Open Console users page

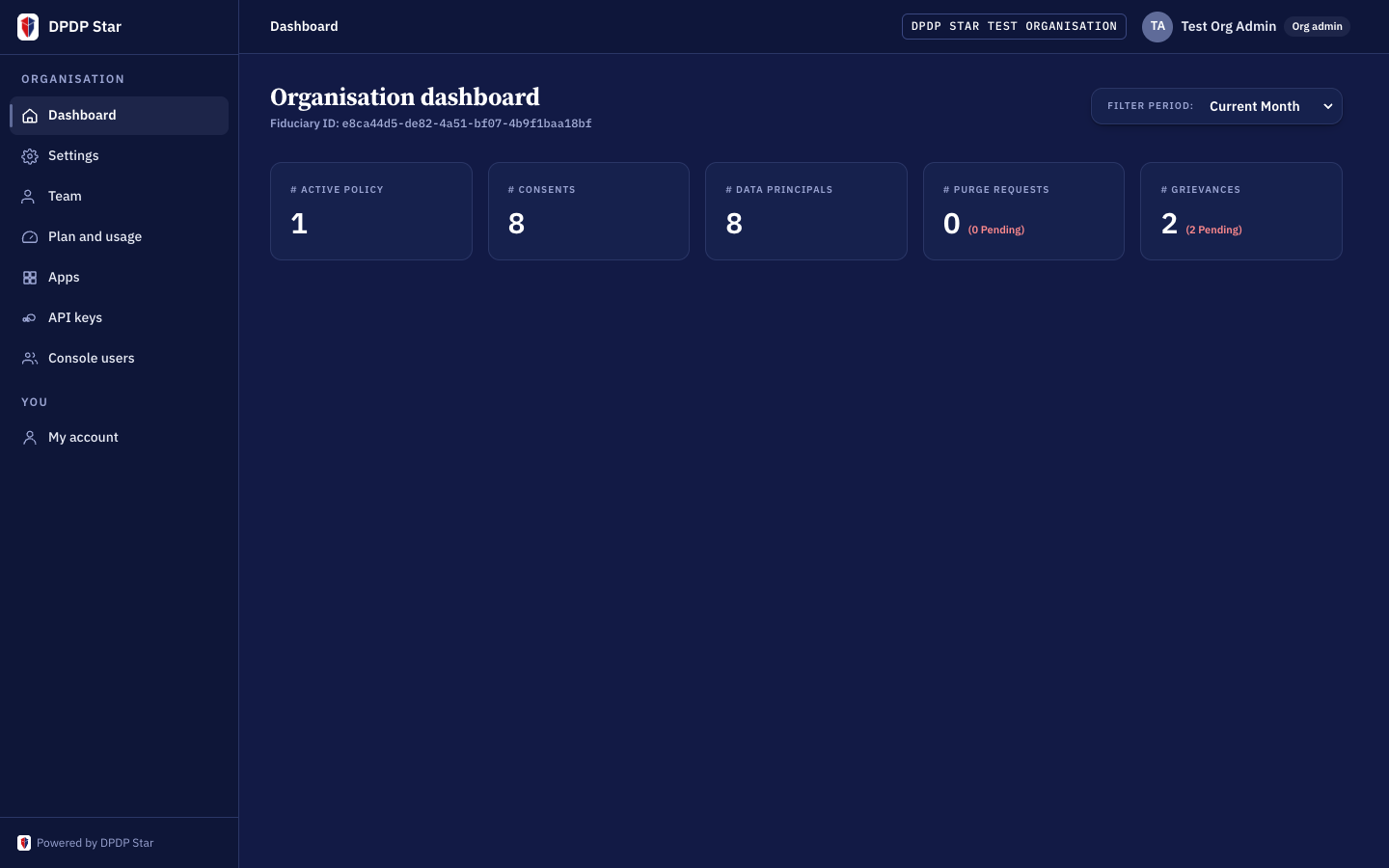pyautogui.click(x=120, y=359)
